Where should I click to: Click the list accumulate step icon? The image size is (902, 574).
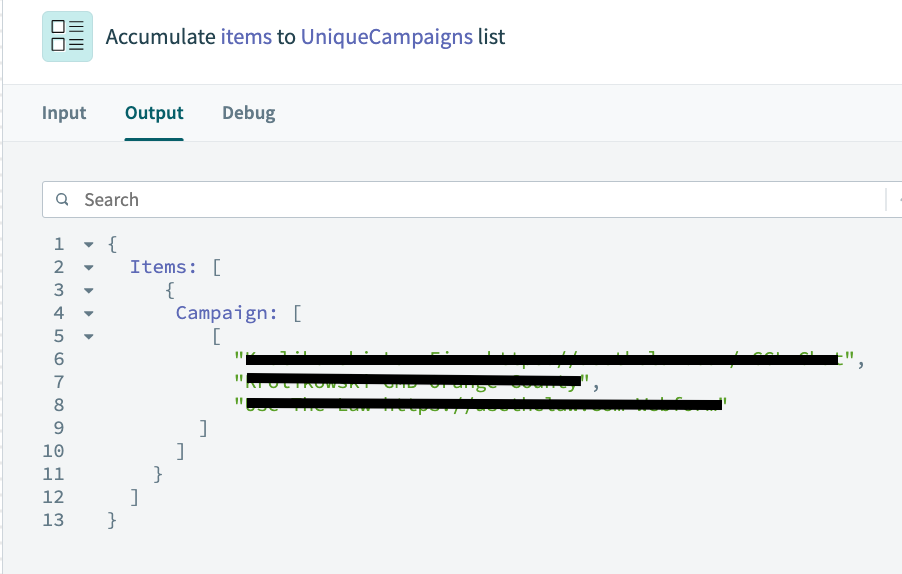pyautogui.click(x=67, y=37)
